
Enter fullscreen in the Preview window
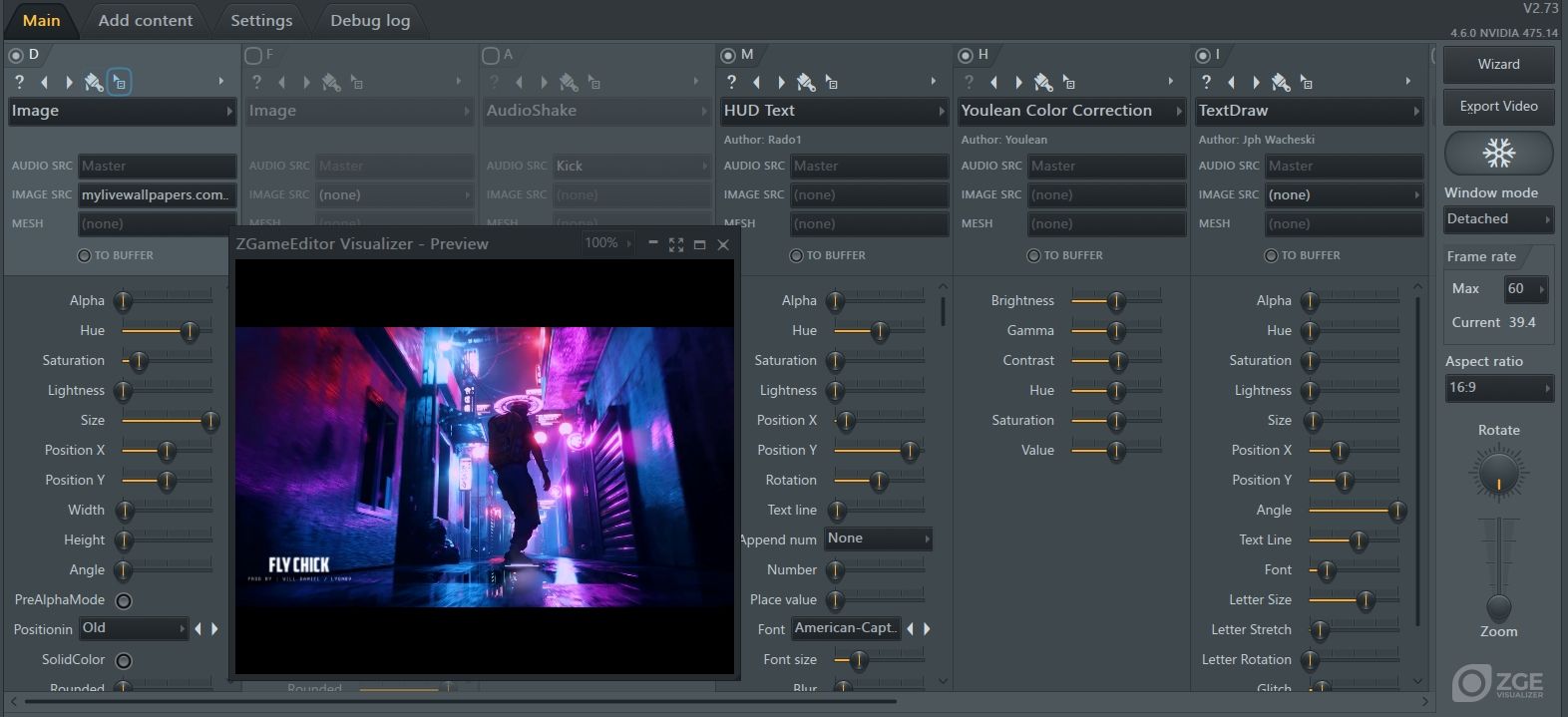click(x=676, y=244)
